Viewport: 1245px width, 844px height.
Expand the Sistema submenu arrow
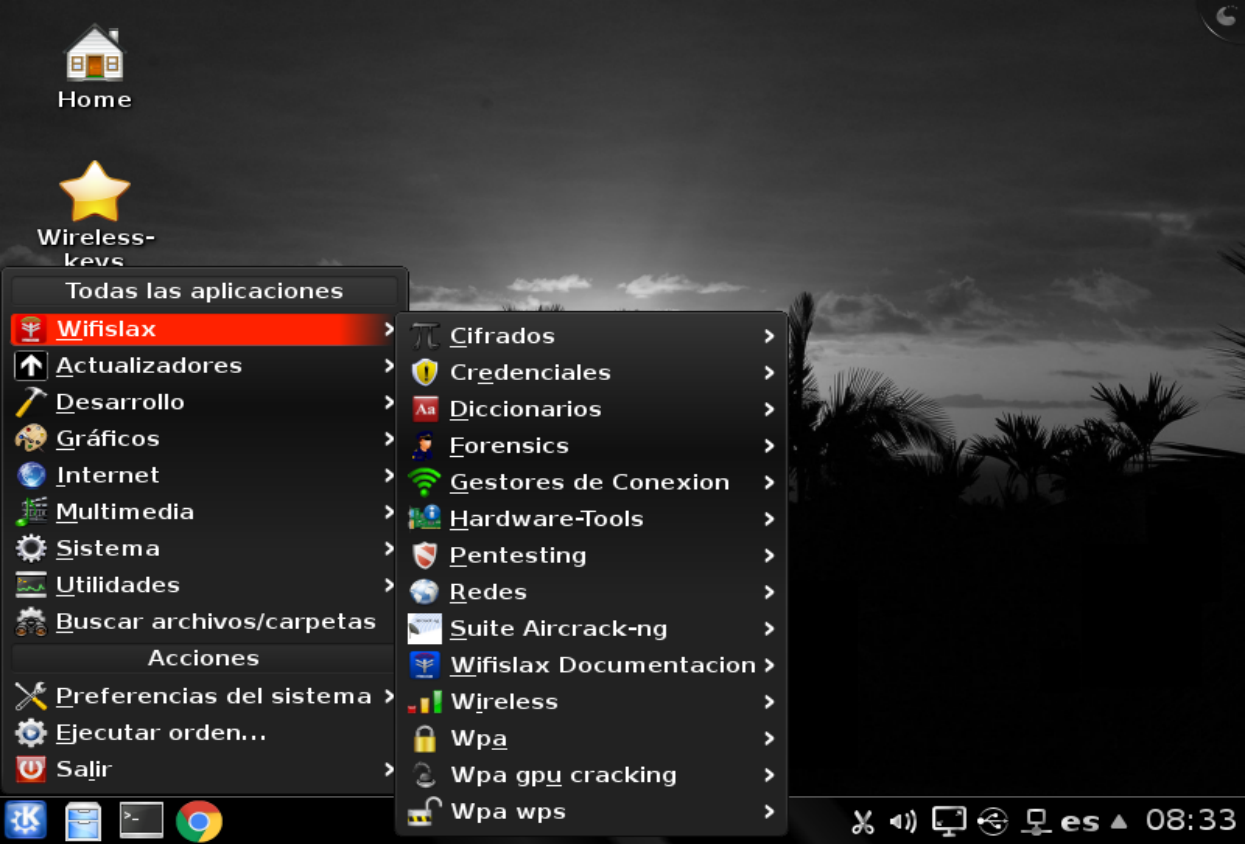(x=389, y=548)
